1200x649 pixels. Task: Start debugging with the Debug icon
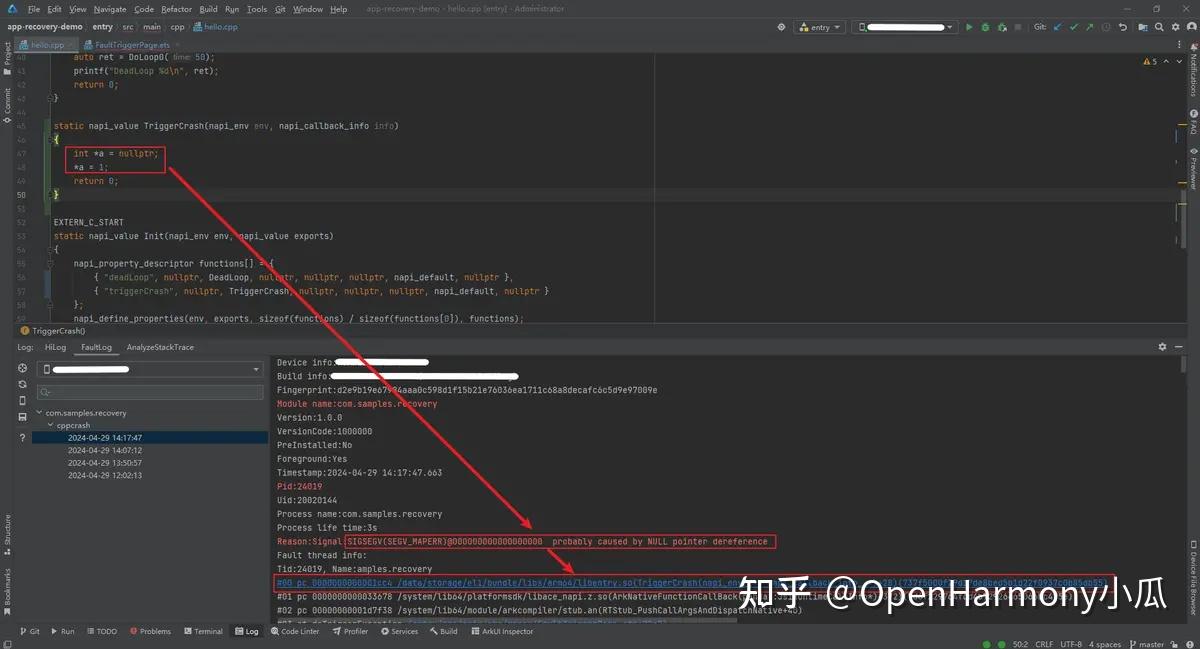pos(984,27)
